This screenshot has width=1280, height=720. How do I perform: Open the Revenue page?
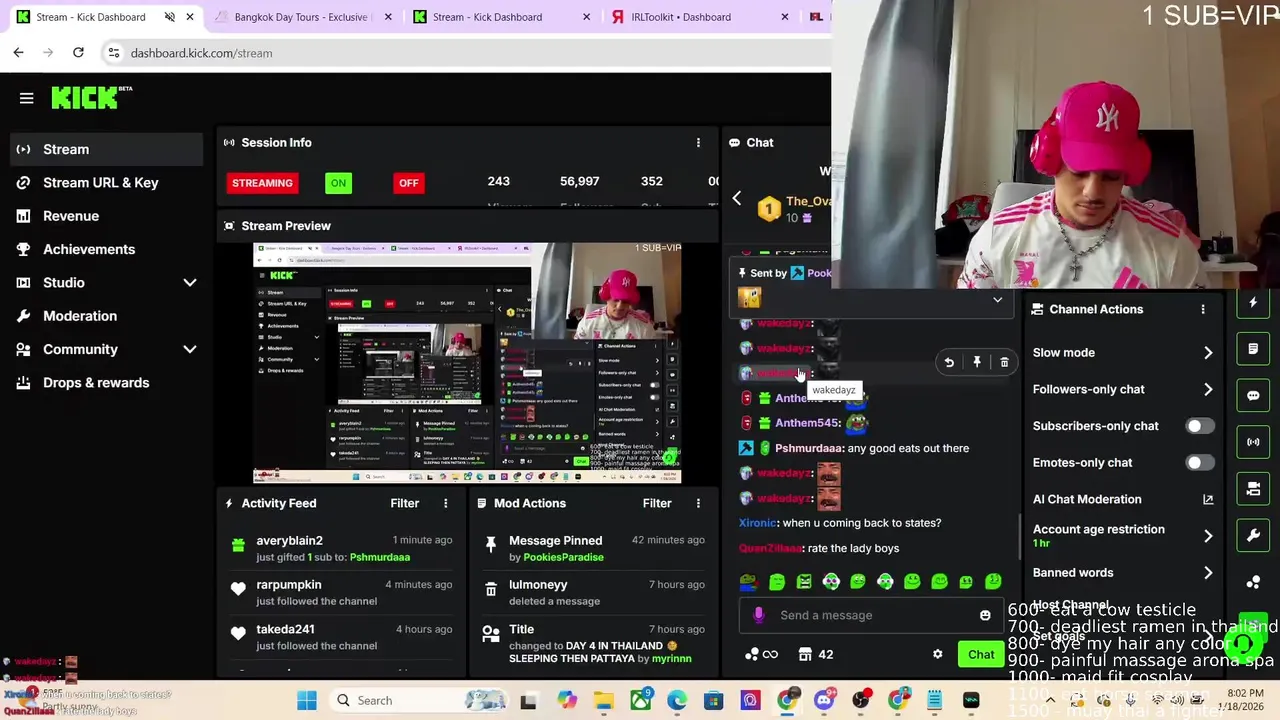tap(106, 216)
